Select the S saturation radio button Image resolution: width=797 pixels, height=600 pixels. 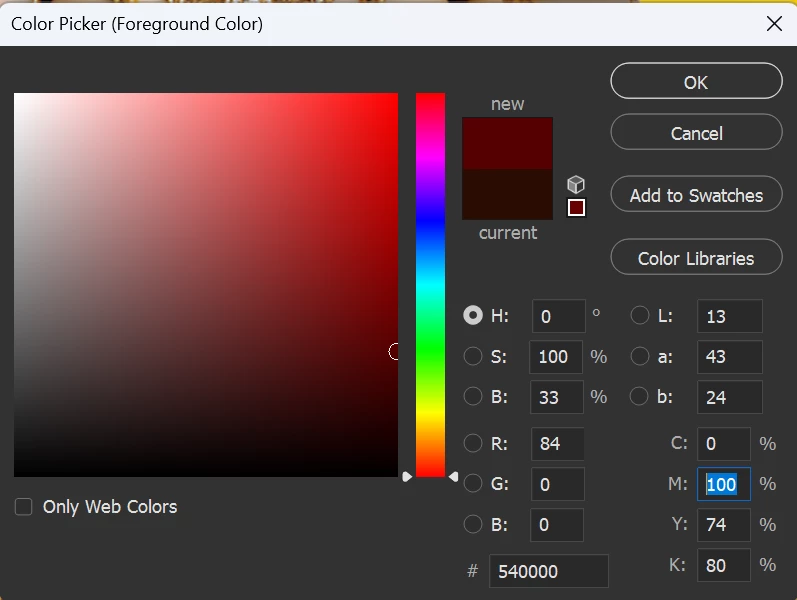[473, 356]
